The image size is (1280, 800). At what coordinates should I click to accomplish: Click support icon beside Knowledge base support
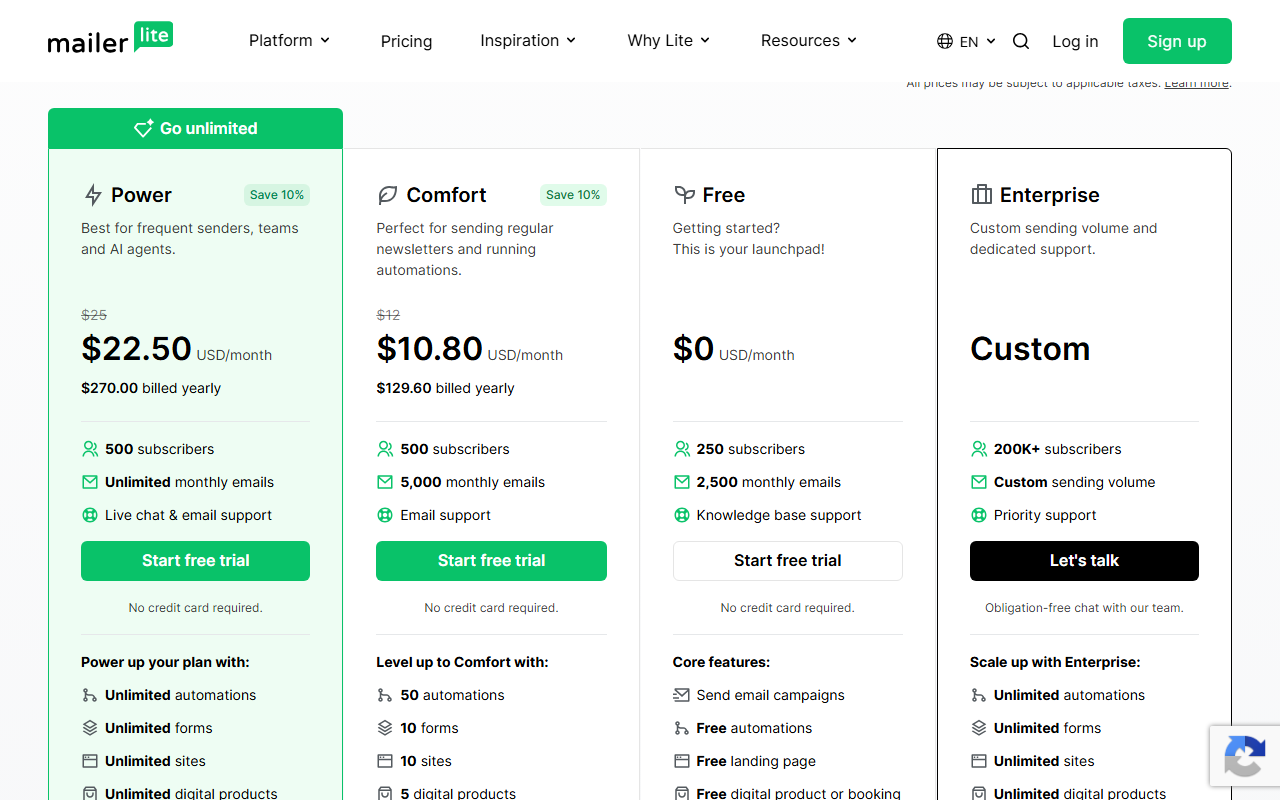click(682, 515)
